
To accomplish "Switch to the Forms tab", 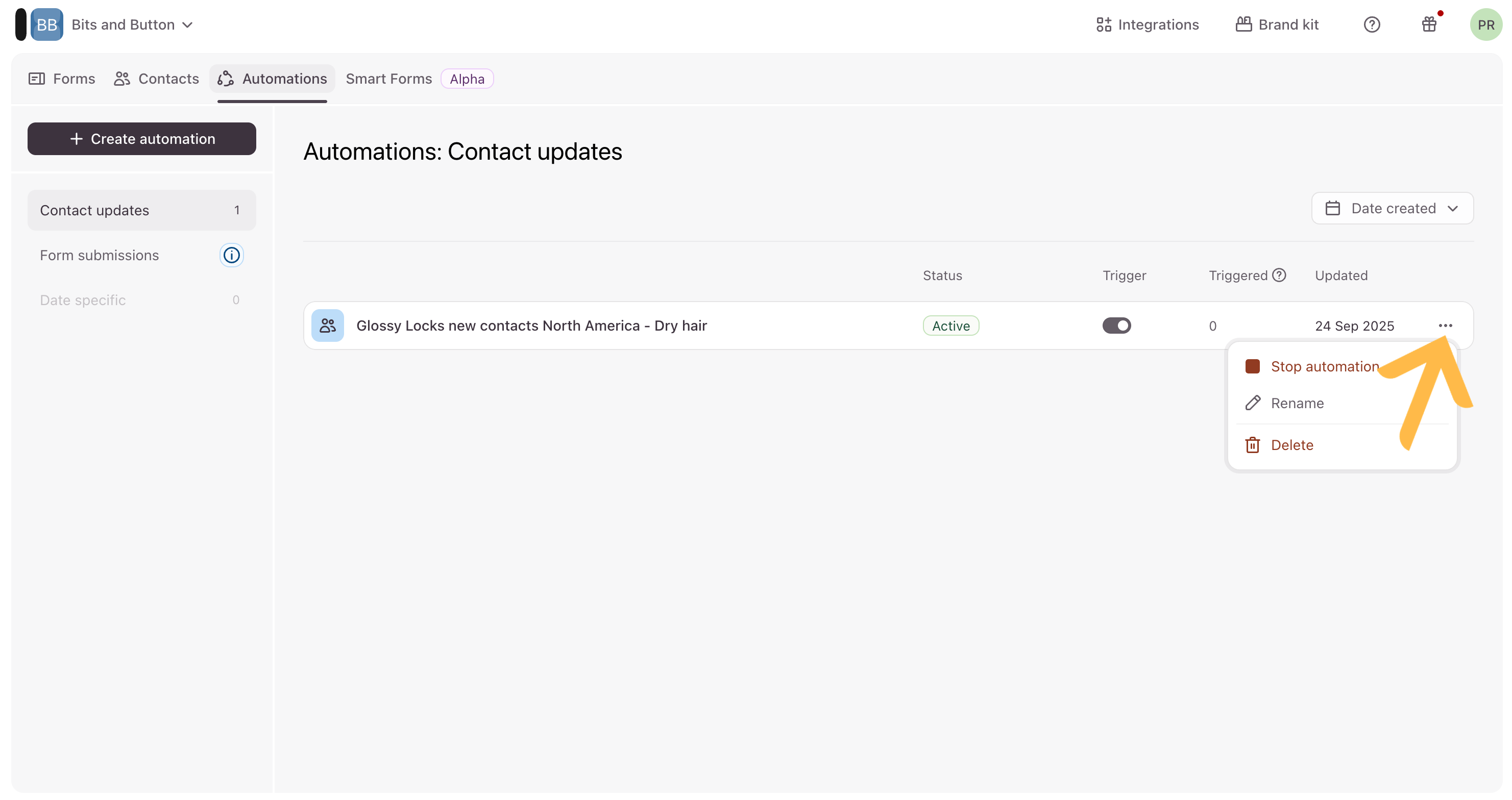I will (x=62, y=79).
